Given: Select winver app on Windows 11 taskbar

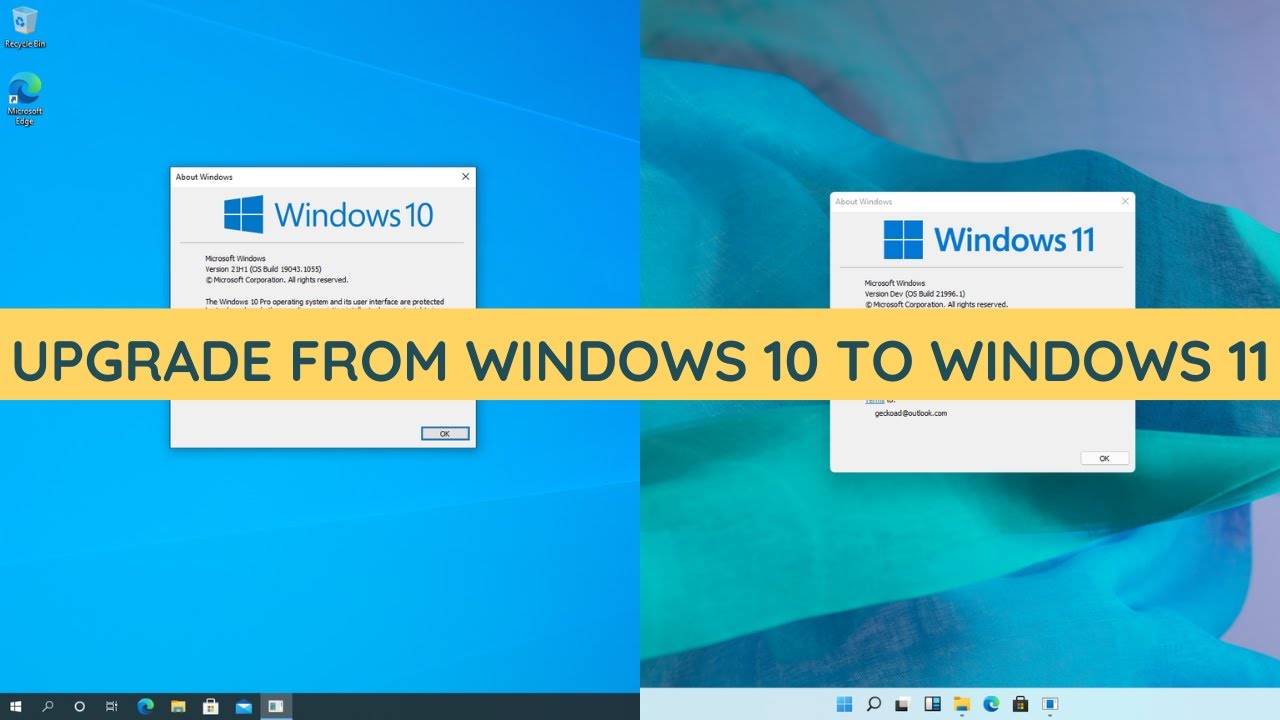Looking at the screenshot, I should [x=1050, y=704].
